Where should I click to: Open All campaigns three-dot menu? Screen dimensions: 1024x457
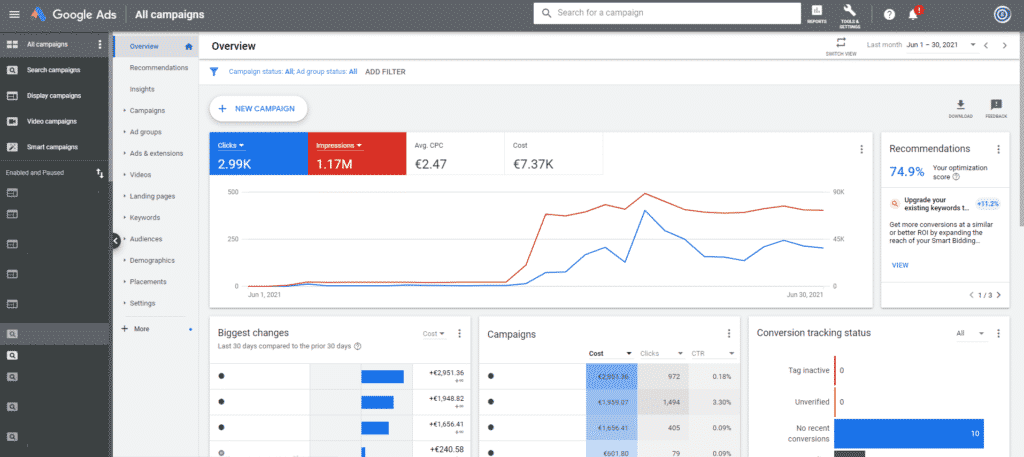pos(100,44)
